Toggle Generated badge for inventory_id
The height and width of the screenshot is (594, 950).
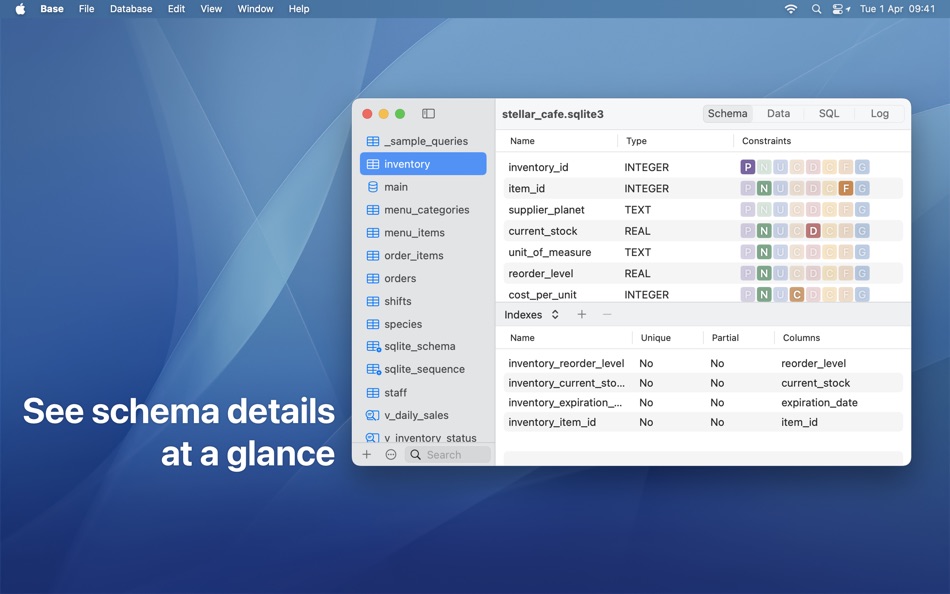tap(862, 167)
